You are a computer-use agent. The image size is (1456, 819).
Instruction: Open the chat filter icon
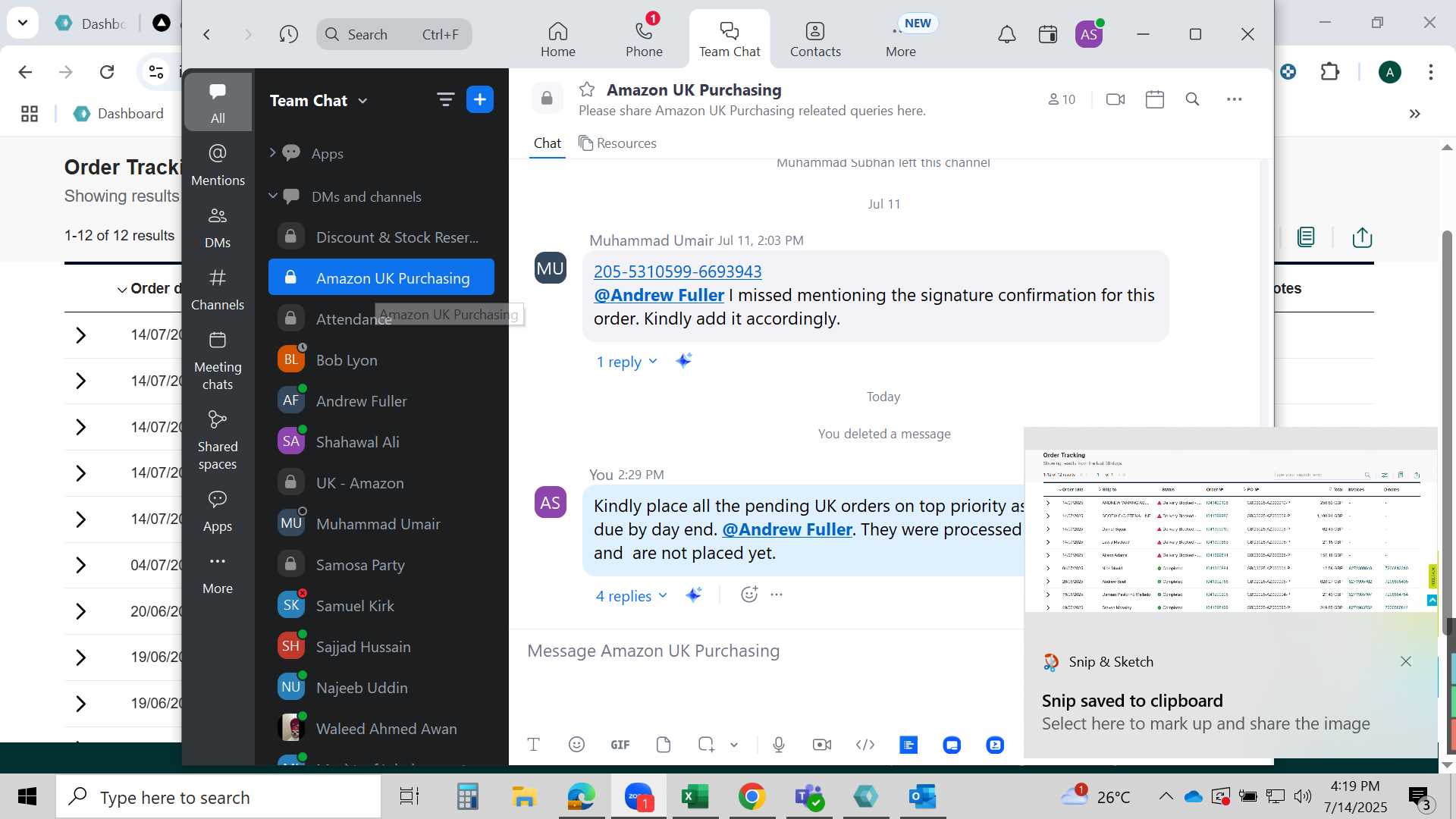[445, 99]
